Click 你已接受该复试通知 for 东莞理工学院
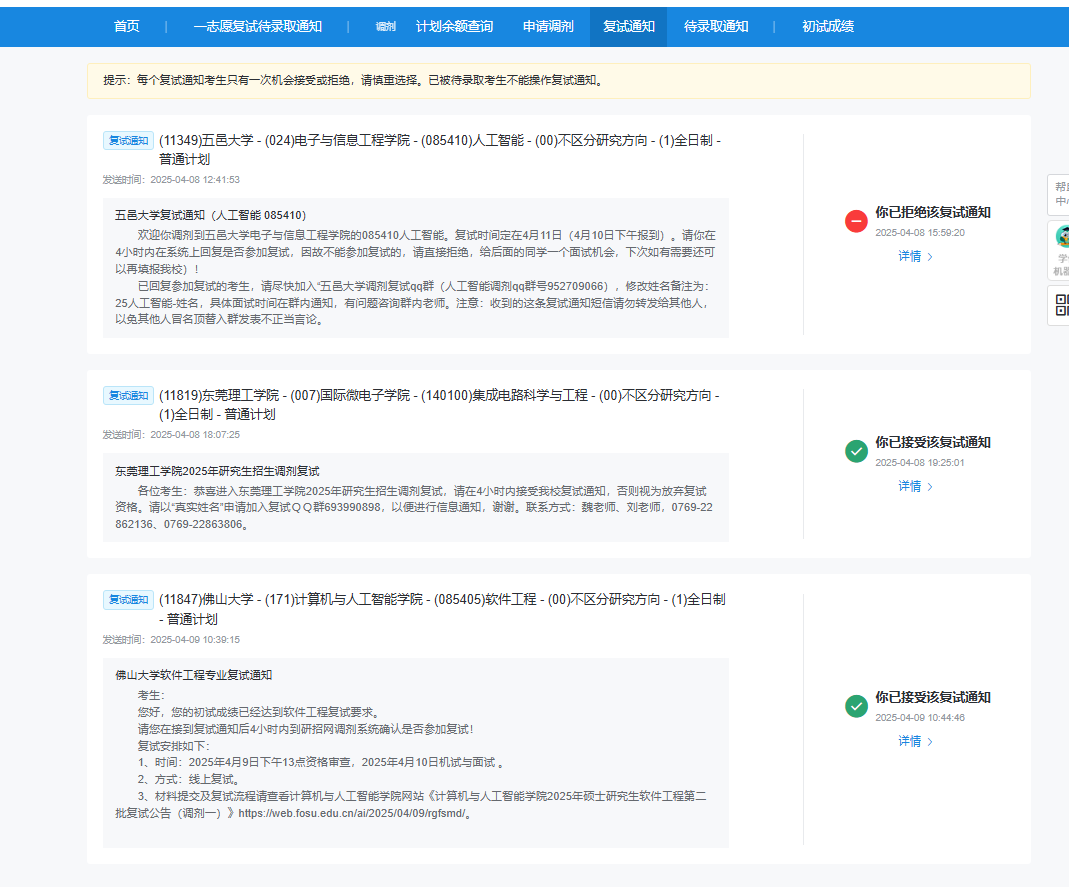The image size is (1069, 887). tap(933, 442)
